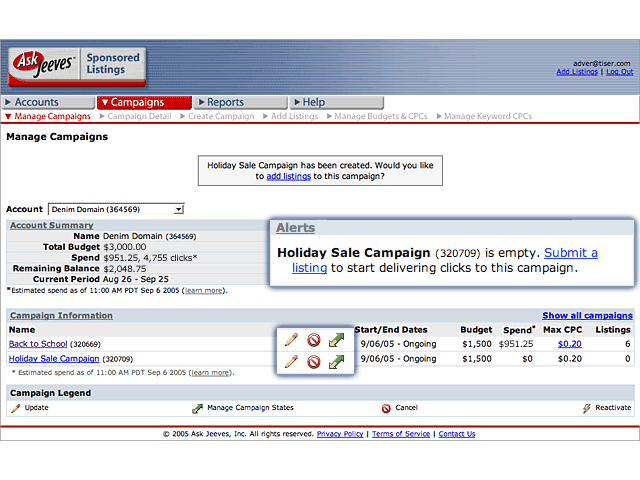The height and width of the screenshot is (480, 640).
Task: Open the Contact Us footer link
Action: (x=457, y=434)
